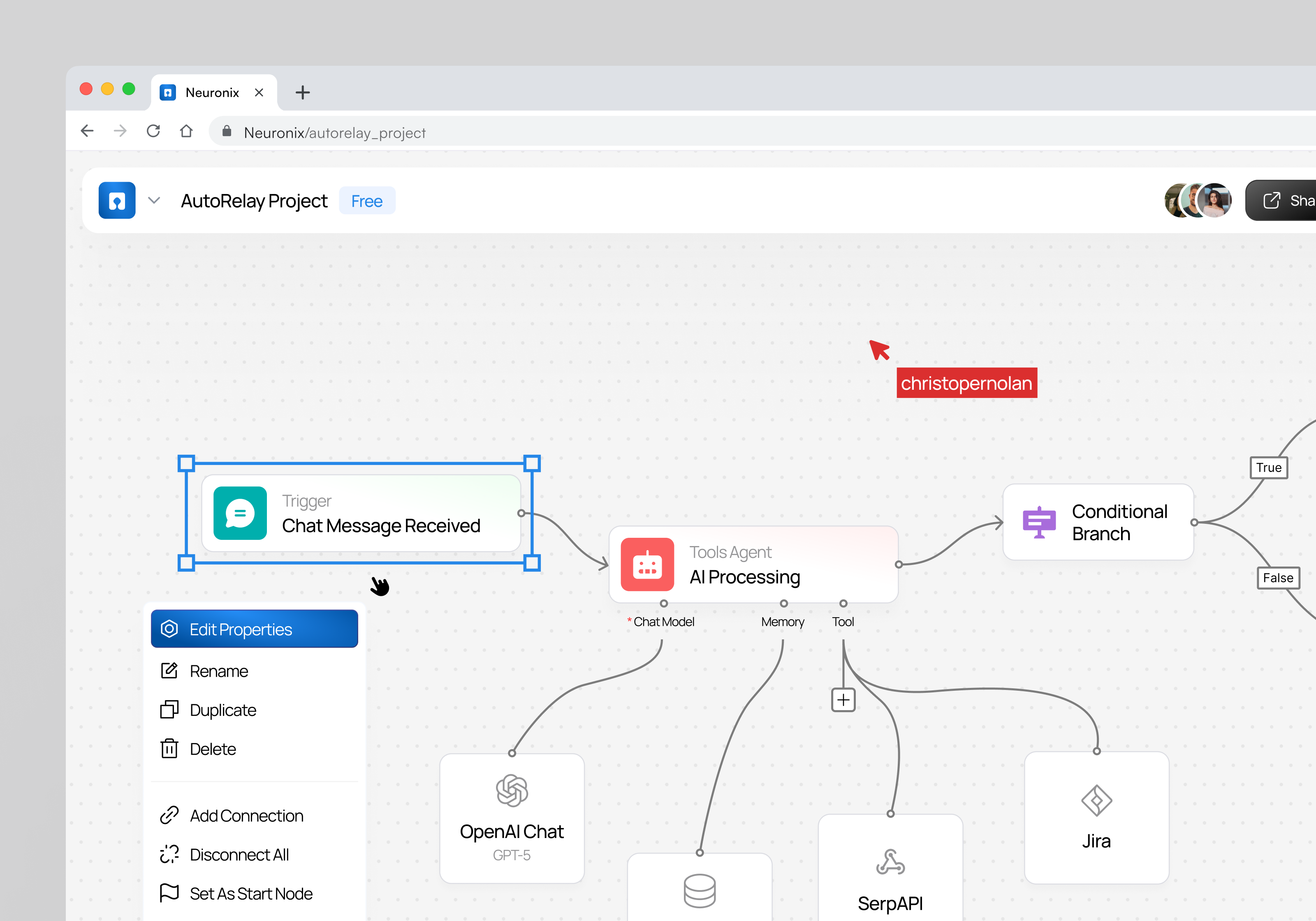Click the teal chat trigger icon
The height and width of the screenshot is (921, 1316).
[x=240, y=514]
